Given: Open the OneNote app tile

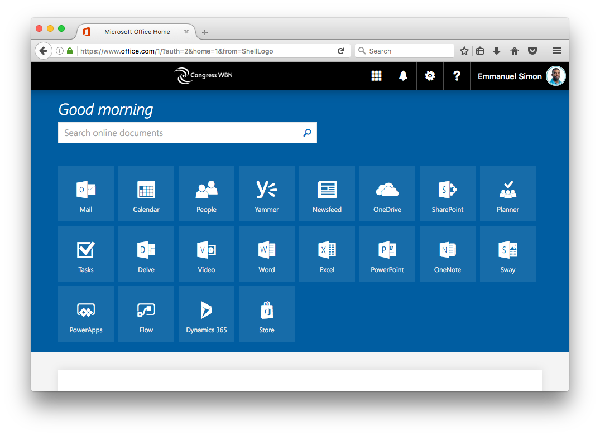Looking at the screenshot, I should (447, 253).
